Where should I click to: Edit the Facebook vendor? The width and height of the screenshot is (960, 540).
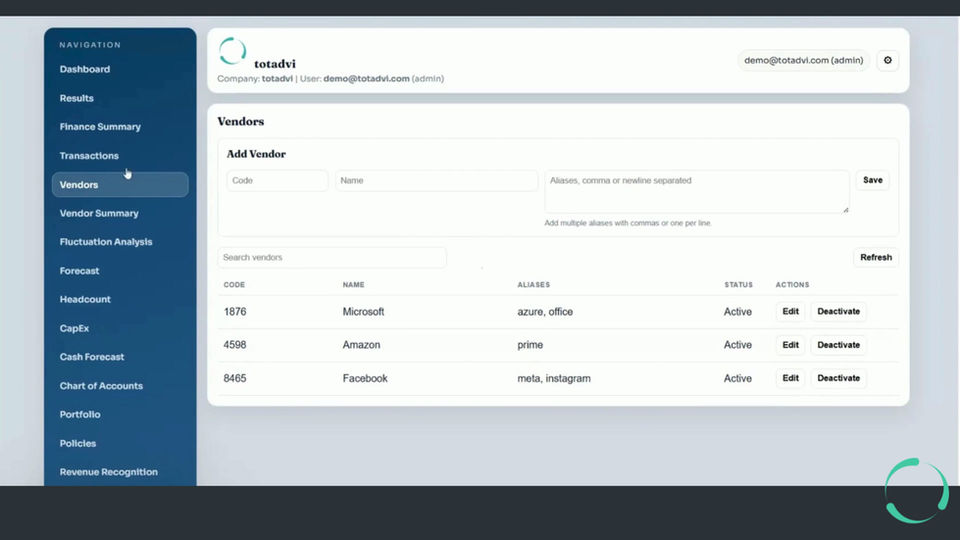pyautogui.click(x=790, y=378)
